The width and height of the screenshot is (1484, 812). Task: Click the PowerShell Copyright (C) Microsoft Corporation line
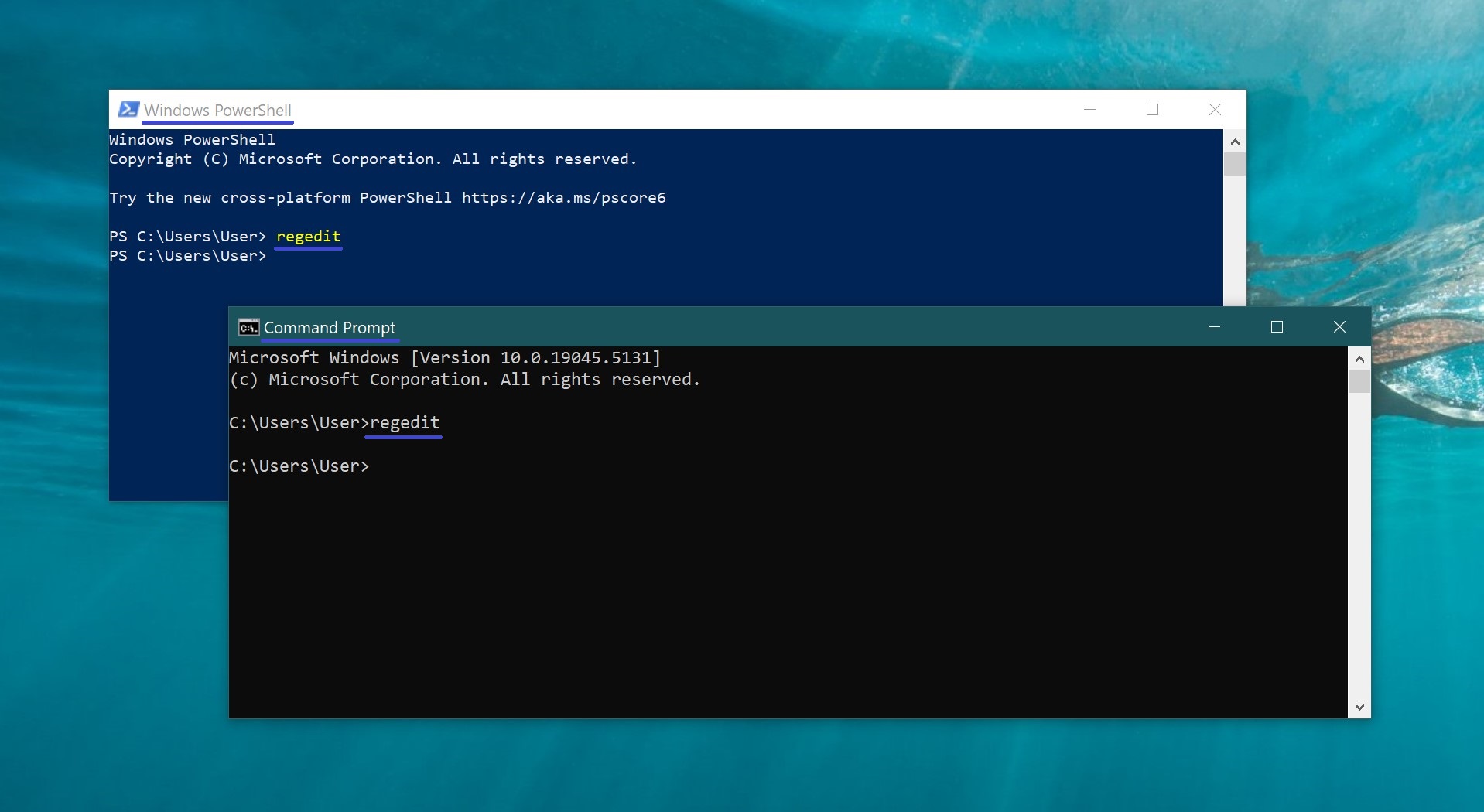point(373,159)
